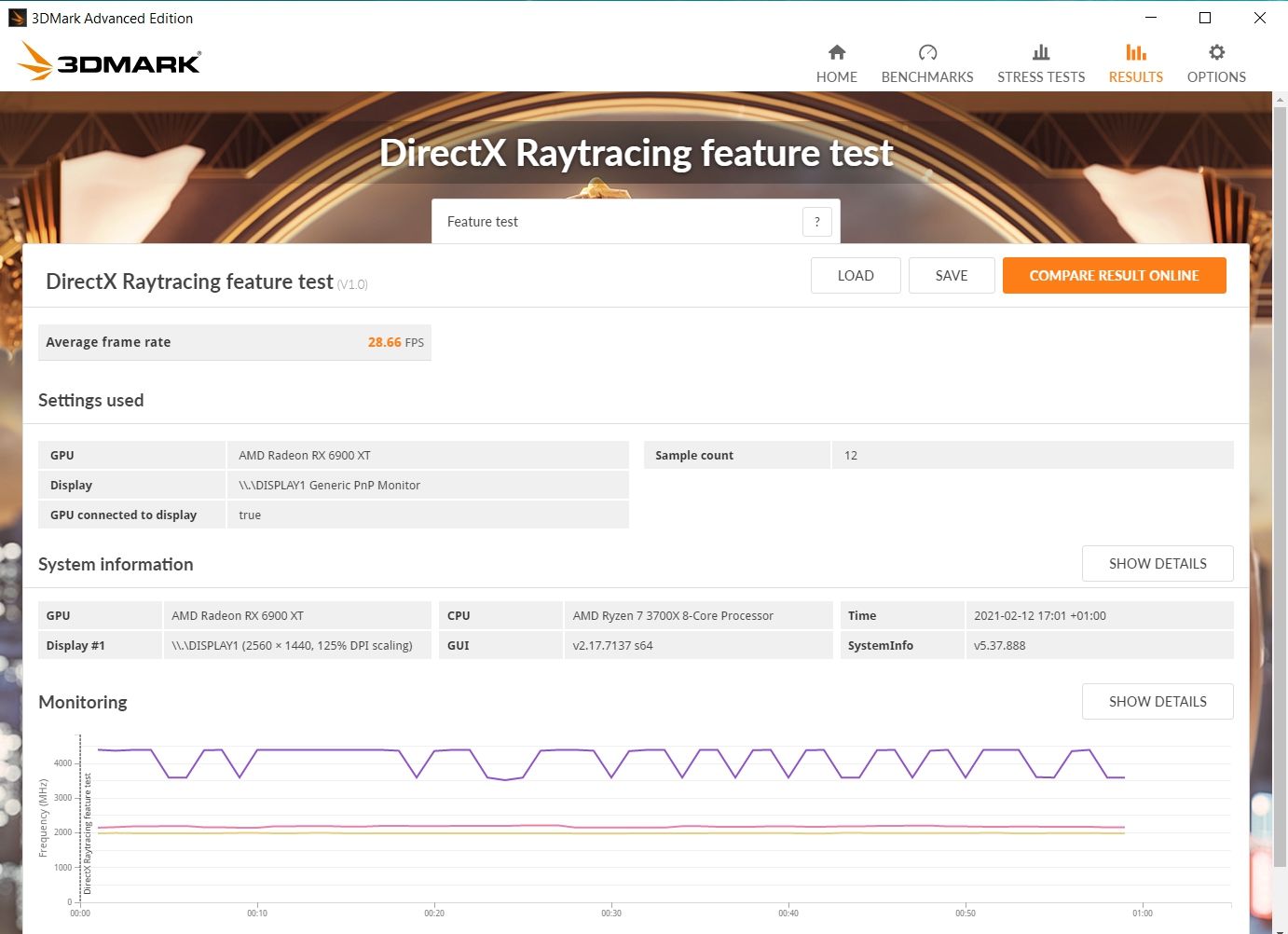Click the Settings used heading
Image resolution: width=1288 pixels, height=934 pixels.
[90, 400]
